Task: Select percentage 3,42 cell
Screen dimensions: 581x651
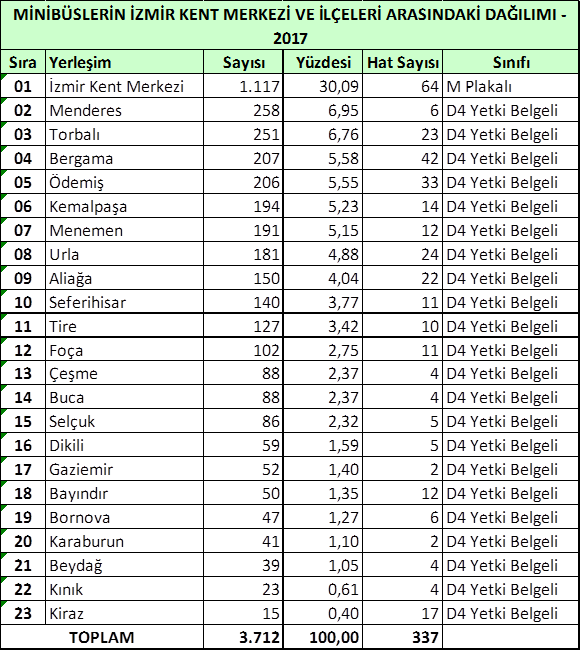Action: click(x=323, y=326)
